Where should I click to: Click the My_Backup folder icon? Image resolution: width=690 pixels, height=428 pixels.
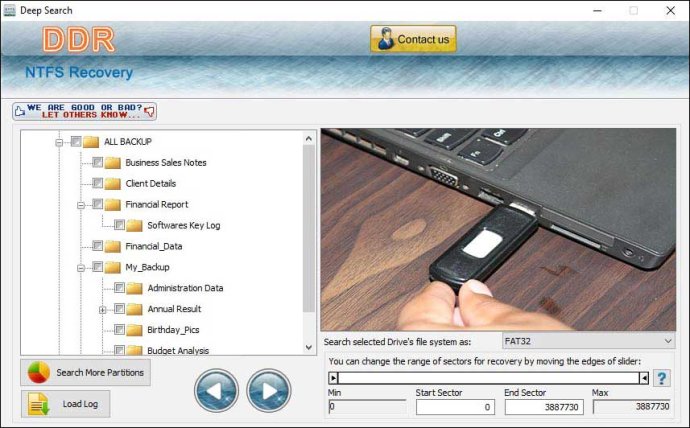[113, 267]
